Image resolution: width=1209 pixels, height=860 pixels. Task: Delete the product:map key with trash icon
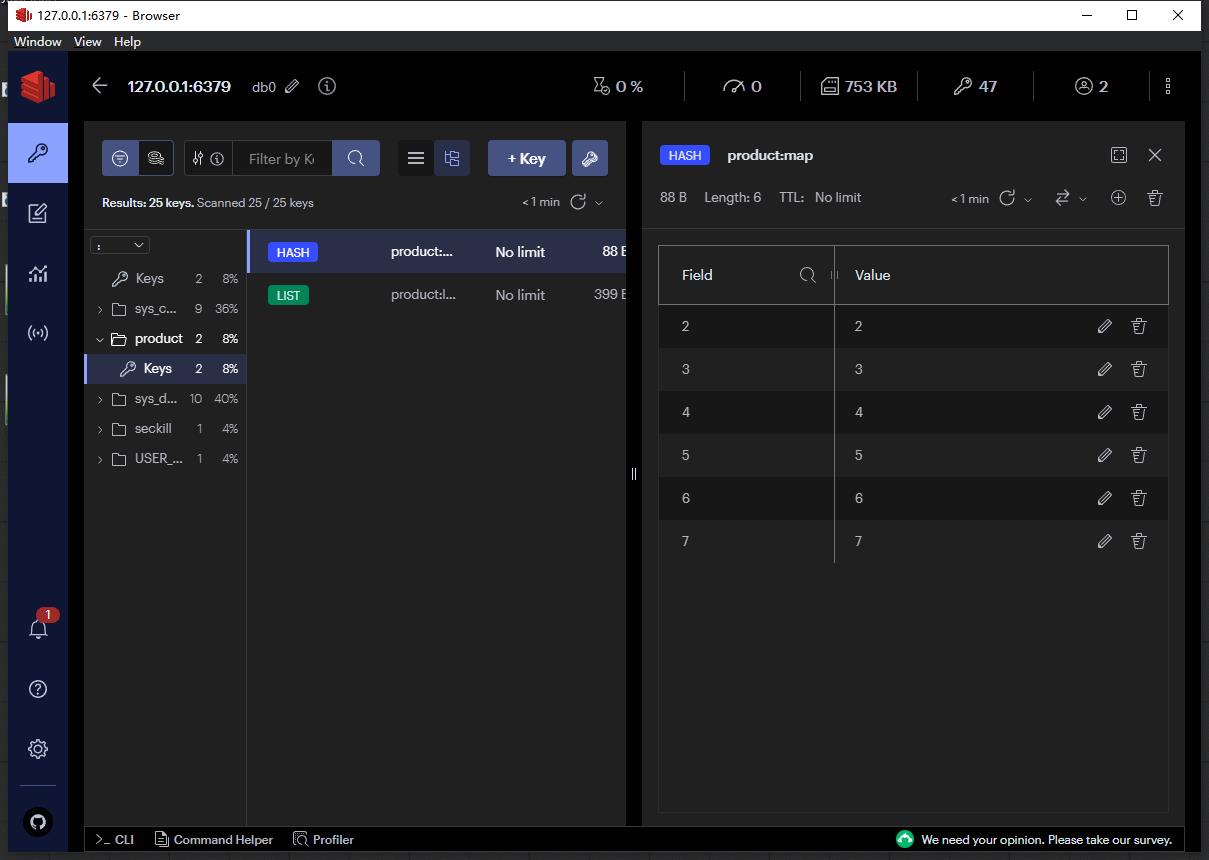[1155, 198]
